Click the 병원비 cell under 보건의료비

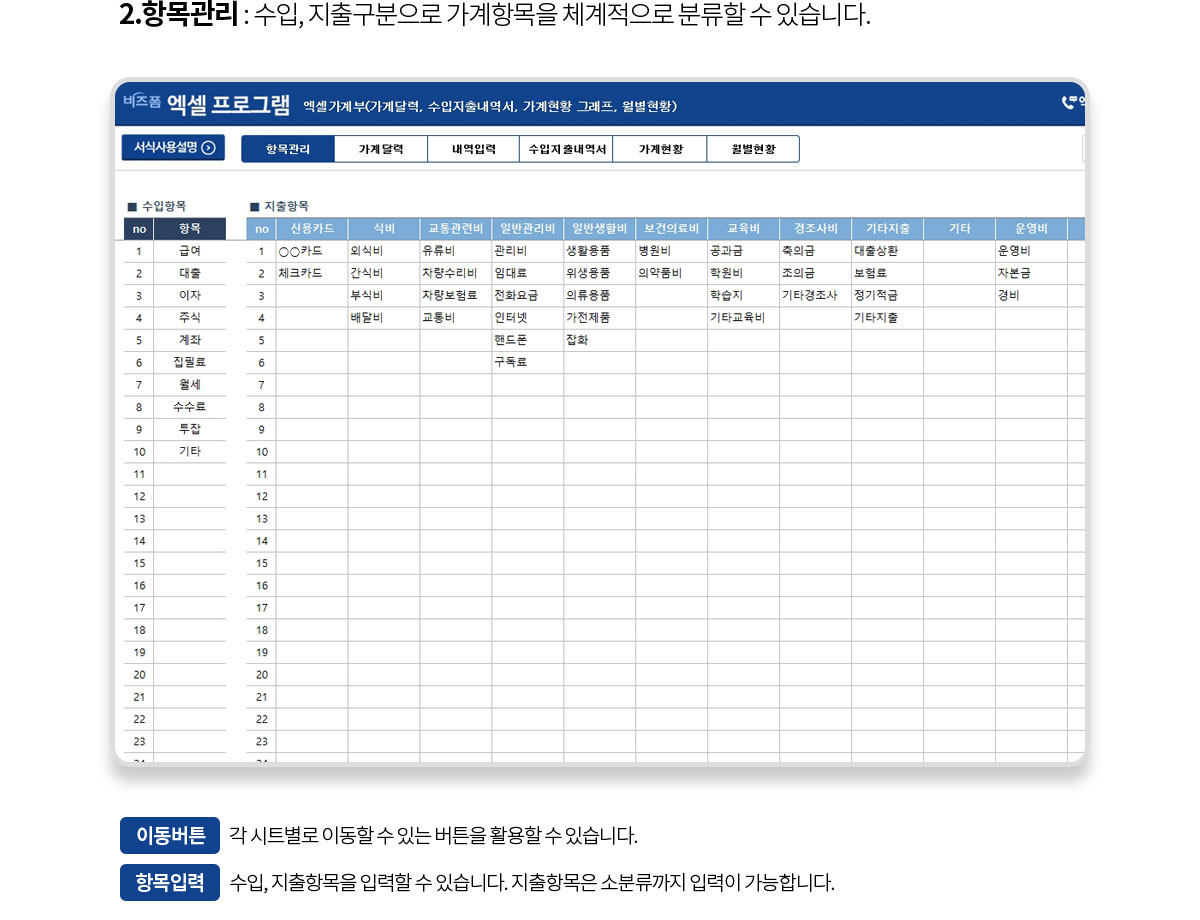pos(671,251)
